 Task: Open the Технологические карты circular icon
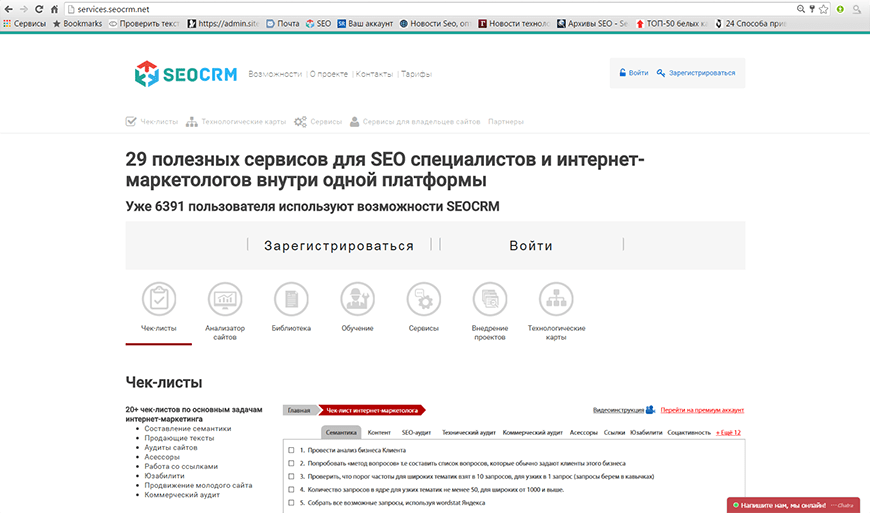556,299
